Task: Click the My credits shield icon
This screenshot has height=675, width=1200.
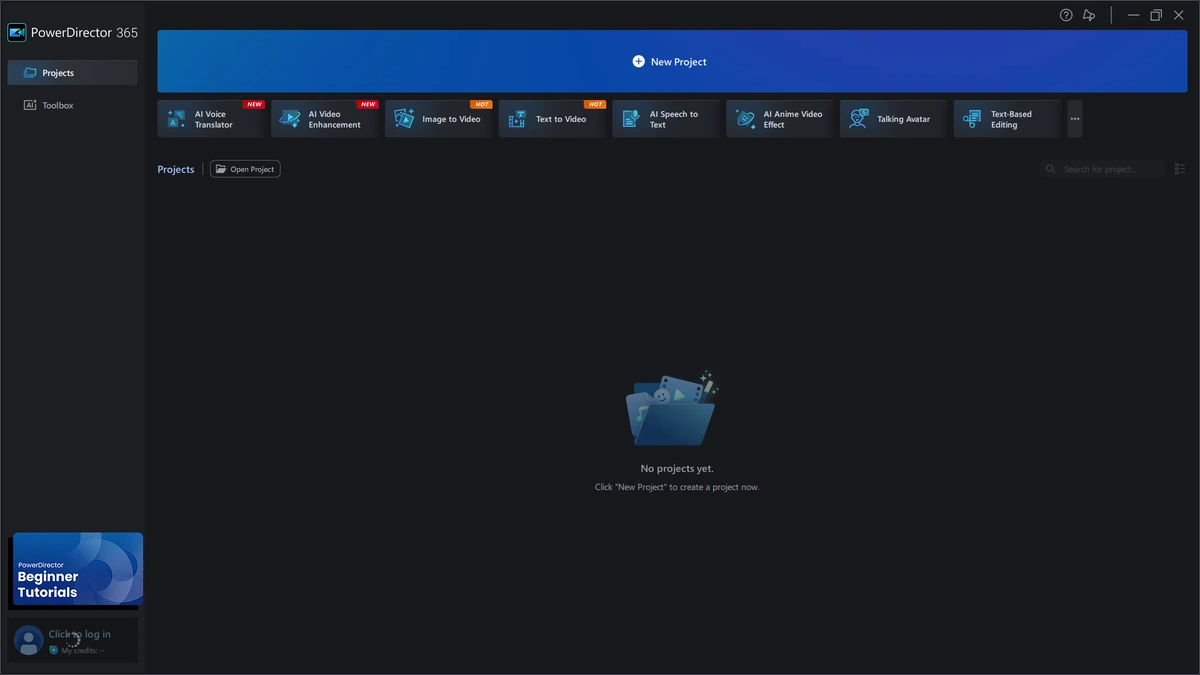Action: tap(54, 650)
